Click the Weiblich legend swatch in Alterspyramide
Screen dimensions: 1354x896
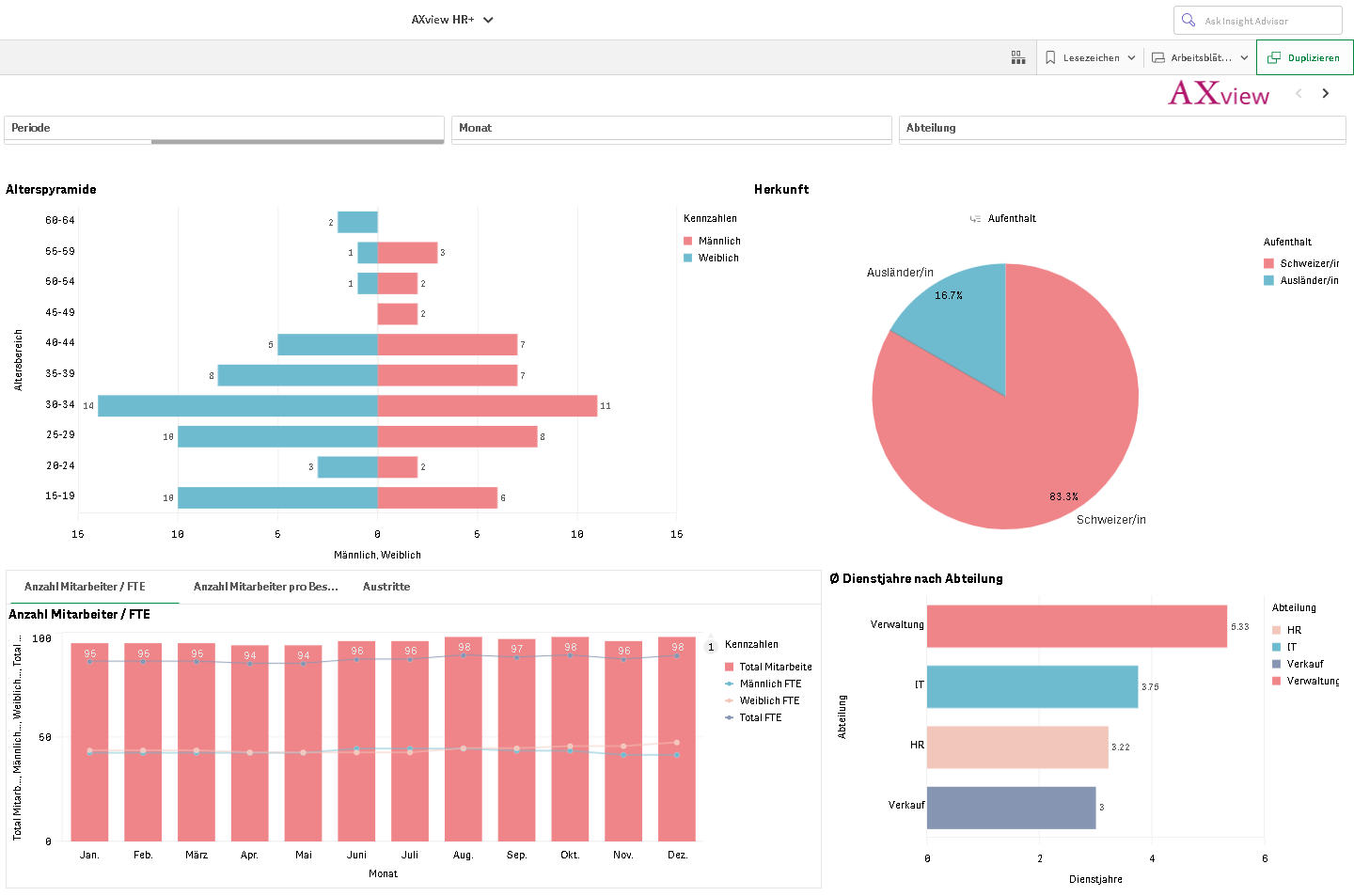(x=688, y=259)
